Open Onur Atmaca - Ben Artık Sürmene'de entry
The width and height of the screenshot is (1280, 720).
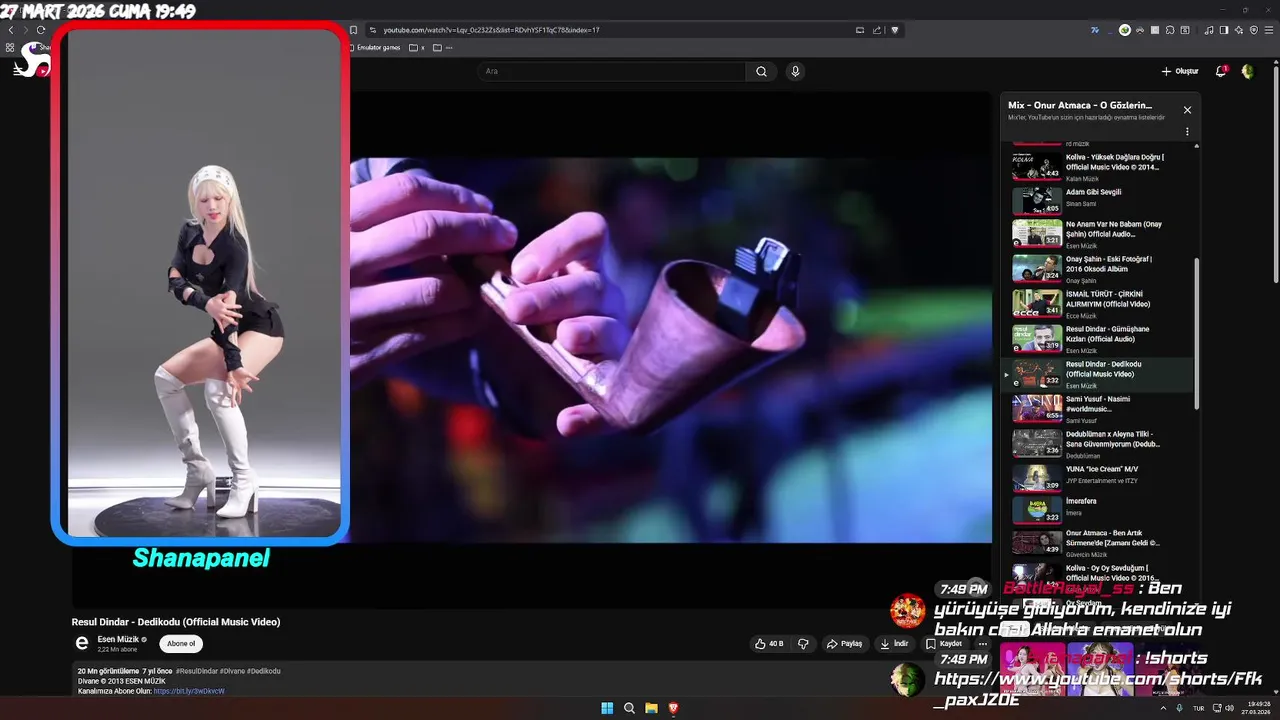click(x=1100, y=543)
